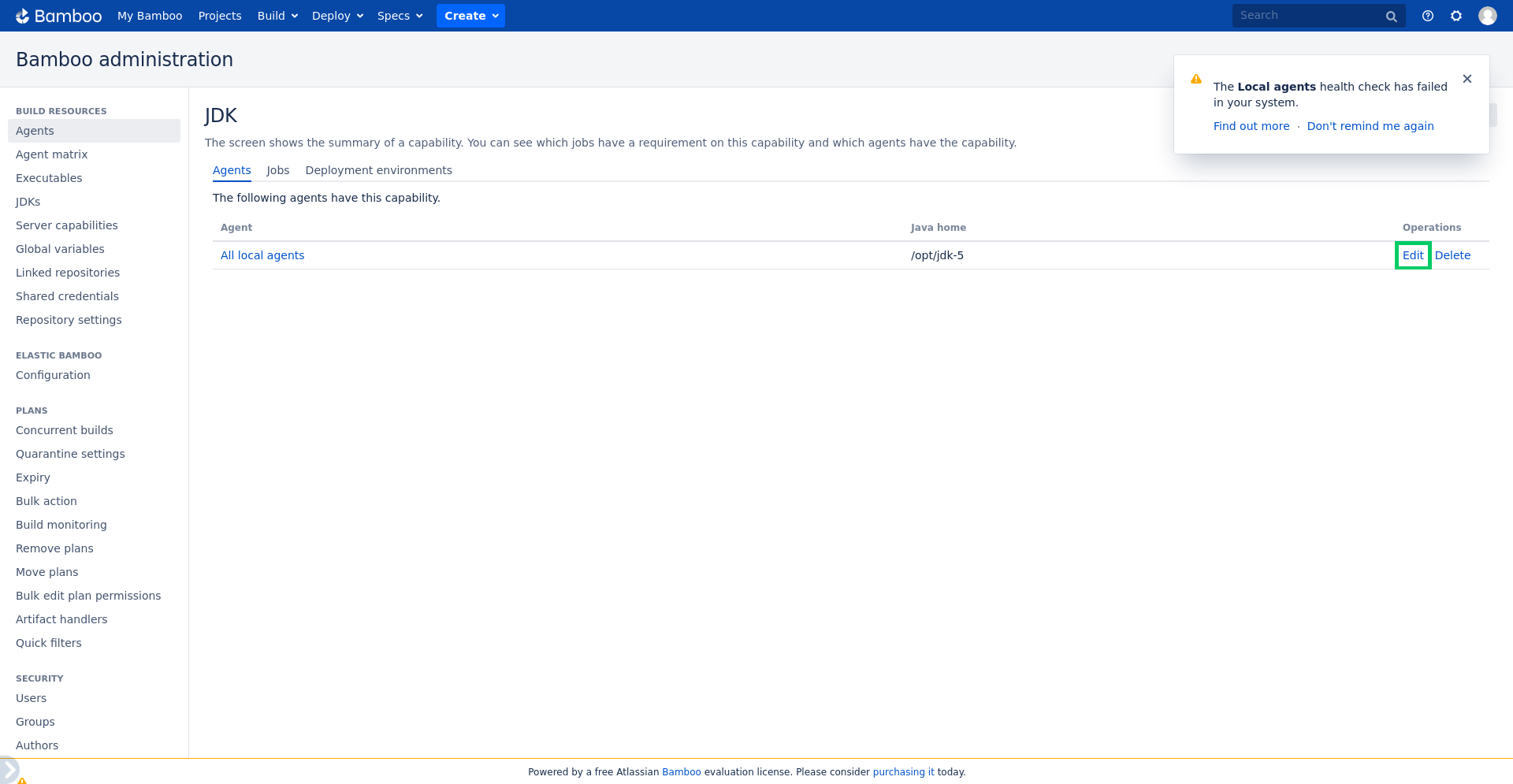Click Edit for All local agents

click(x=1413, y=255)
